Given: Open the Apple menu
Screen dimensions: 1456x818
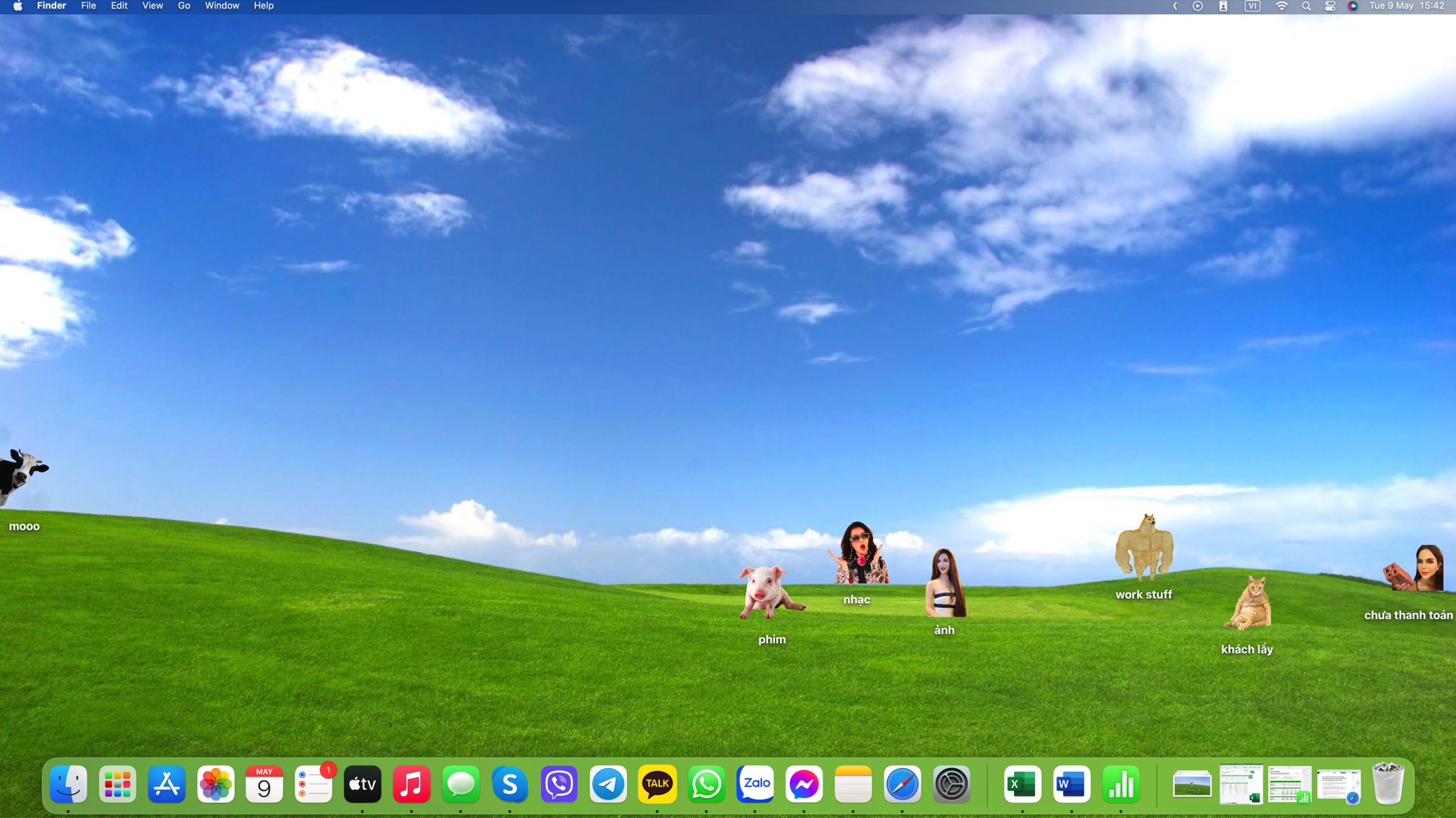Looking at the screenshot, I should (18, 6).
